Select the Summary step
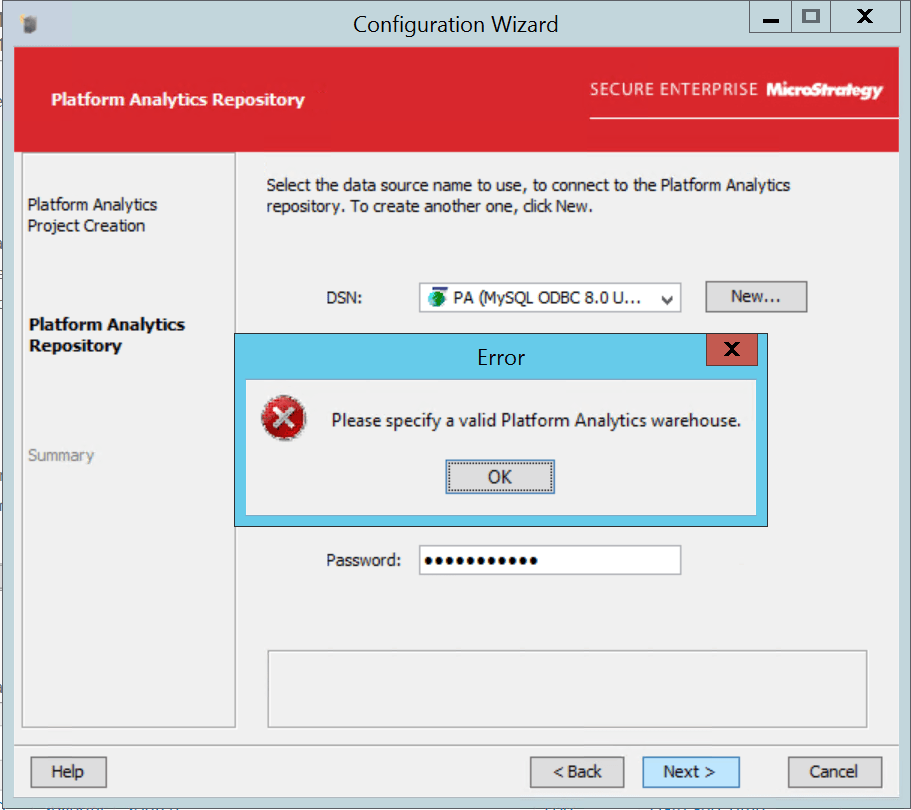 coord(61,456)
